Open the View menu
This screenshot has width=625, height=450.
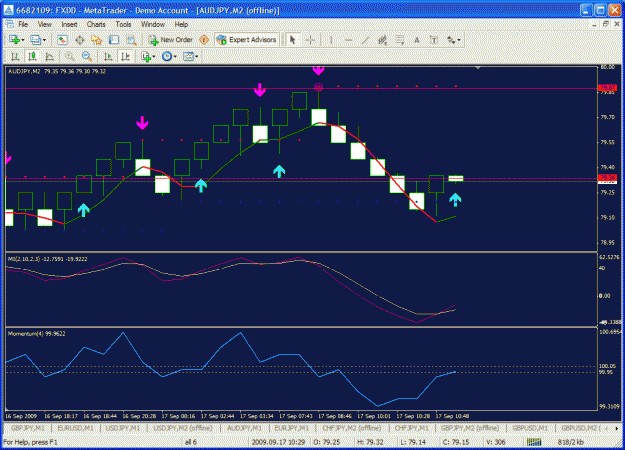pyautogui.click(x=45, y=25)
